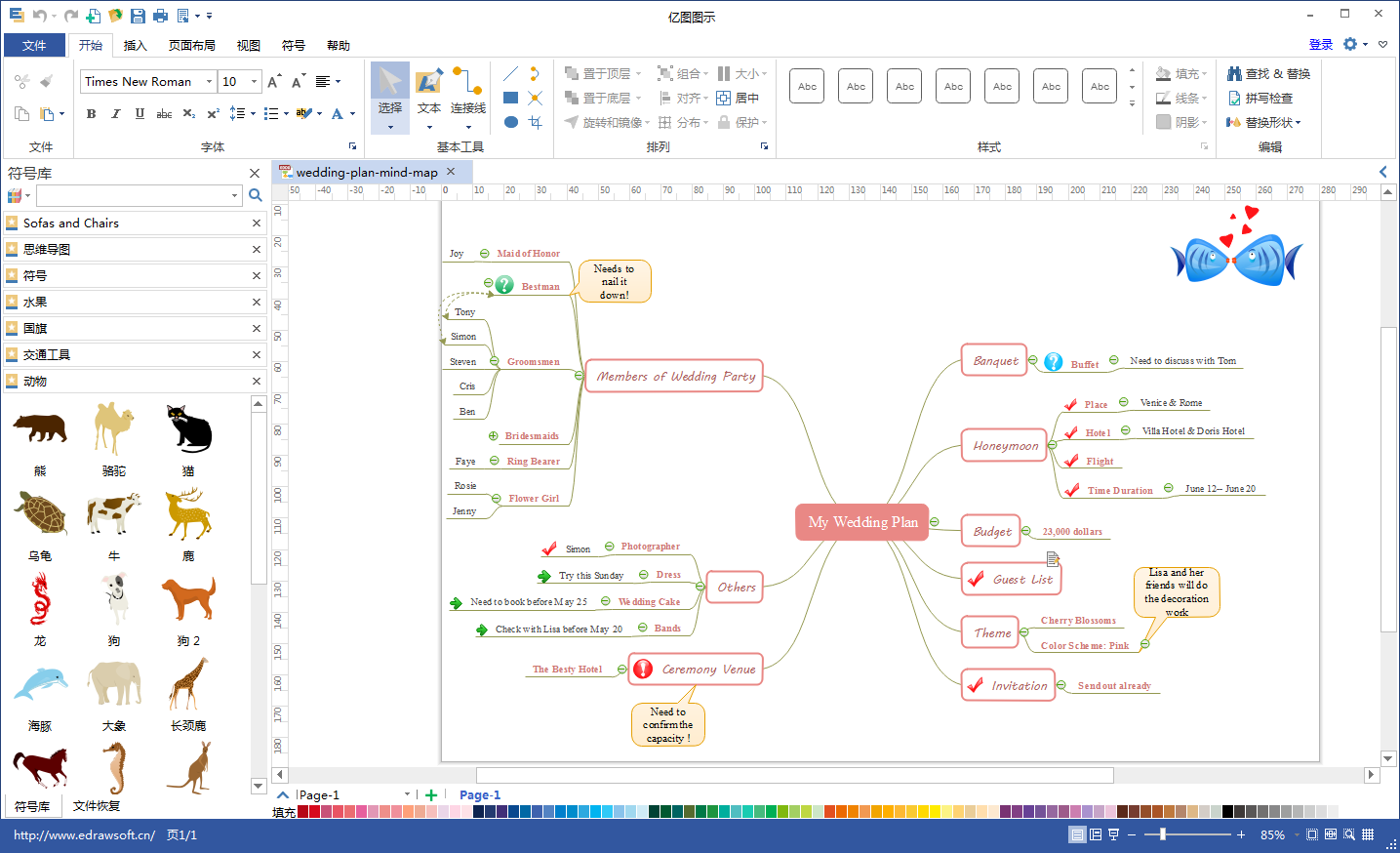Apply strikethrough formatting

click(x=164, y=113)
